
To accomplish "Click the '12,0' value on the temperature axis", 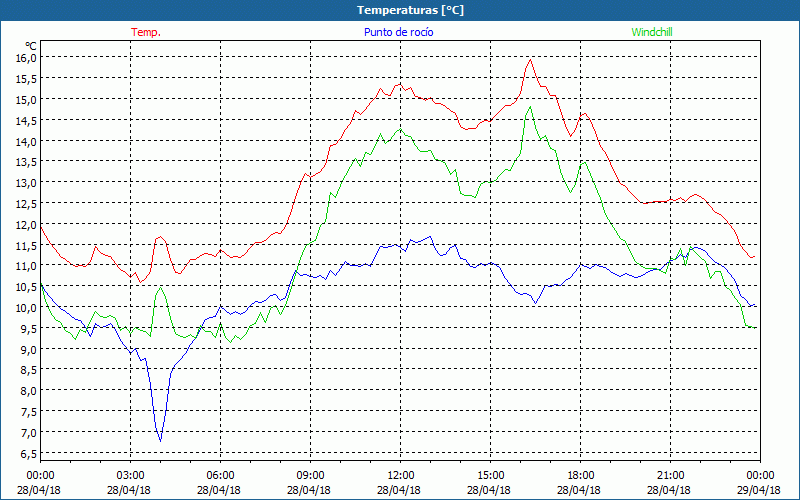I will 26,224.
